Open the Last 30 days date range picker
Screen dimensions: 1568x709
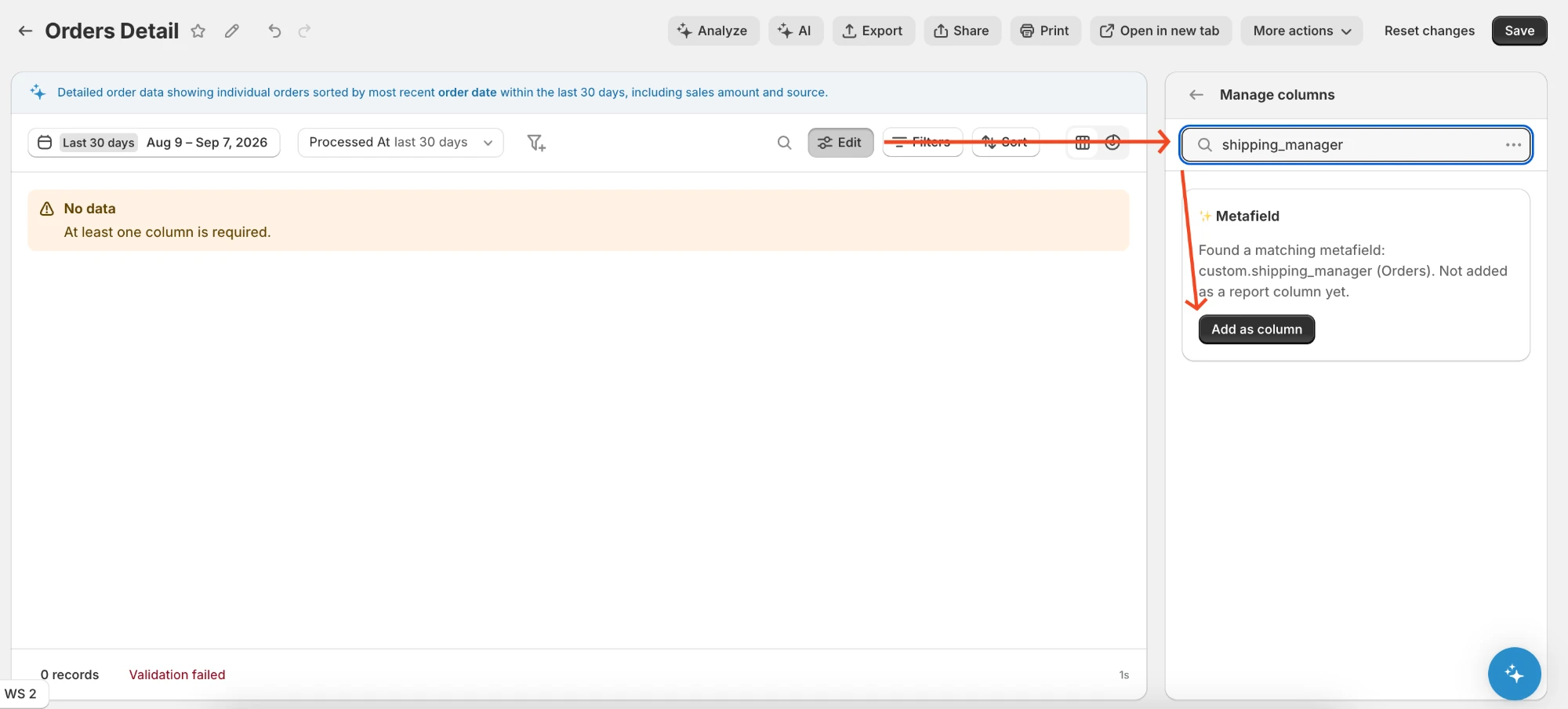point(154,143)
